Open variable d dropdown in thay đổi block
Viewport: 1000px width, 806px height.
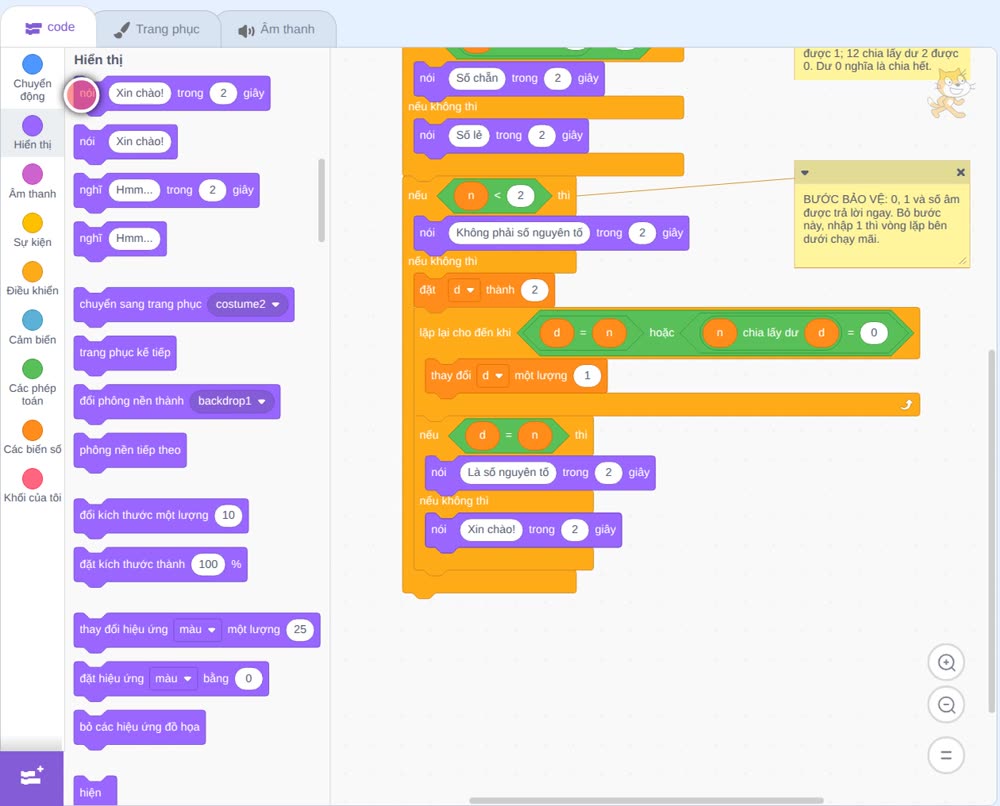[492, 376]
